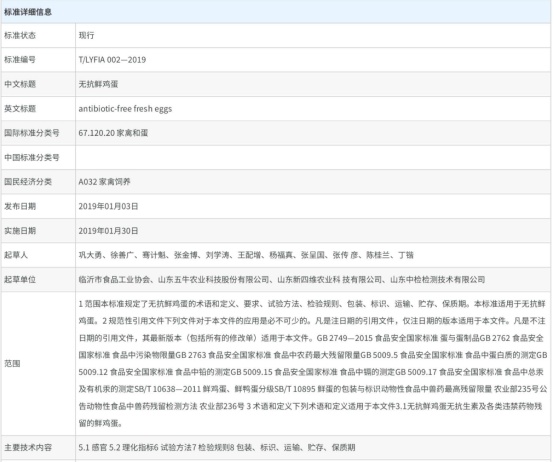Click the scope description paragraph
Screen dimensions: 554x462
click(x=313, y=363)
